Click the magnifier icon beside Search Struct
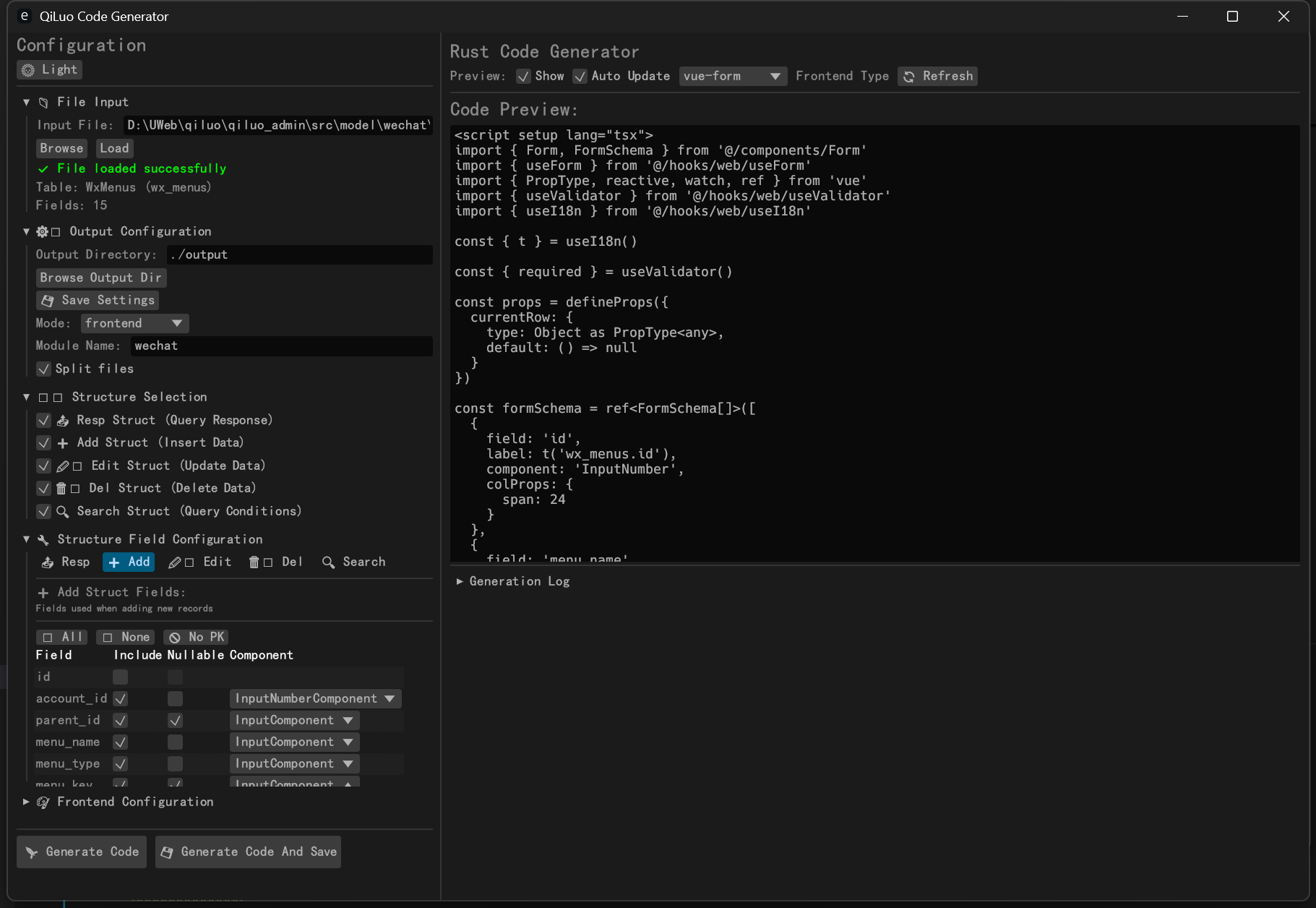1316x908 pixels. click(63, 512)
